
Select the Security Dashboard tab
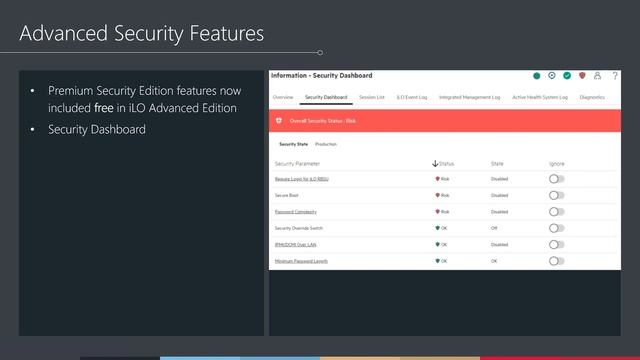pyautogui.click(x=326, y=97)
